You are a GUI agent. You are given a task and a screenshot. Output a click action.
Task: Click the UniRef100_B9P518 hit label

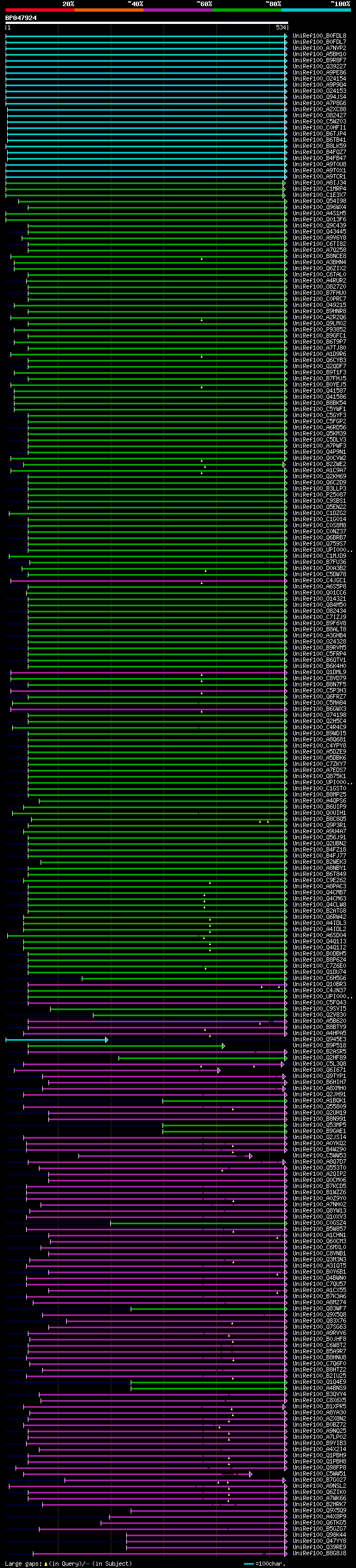(319, 1045)
